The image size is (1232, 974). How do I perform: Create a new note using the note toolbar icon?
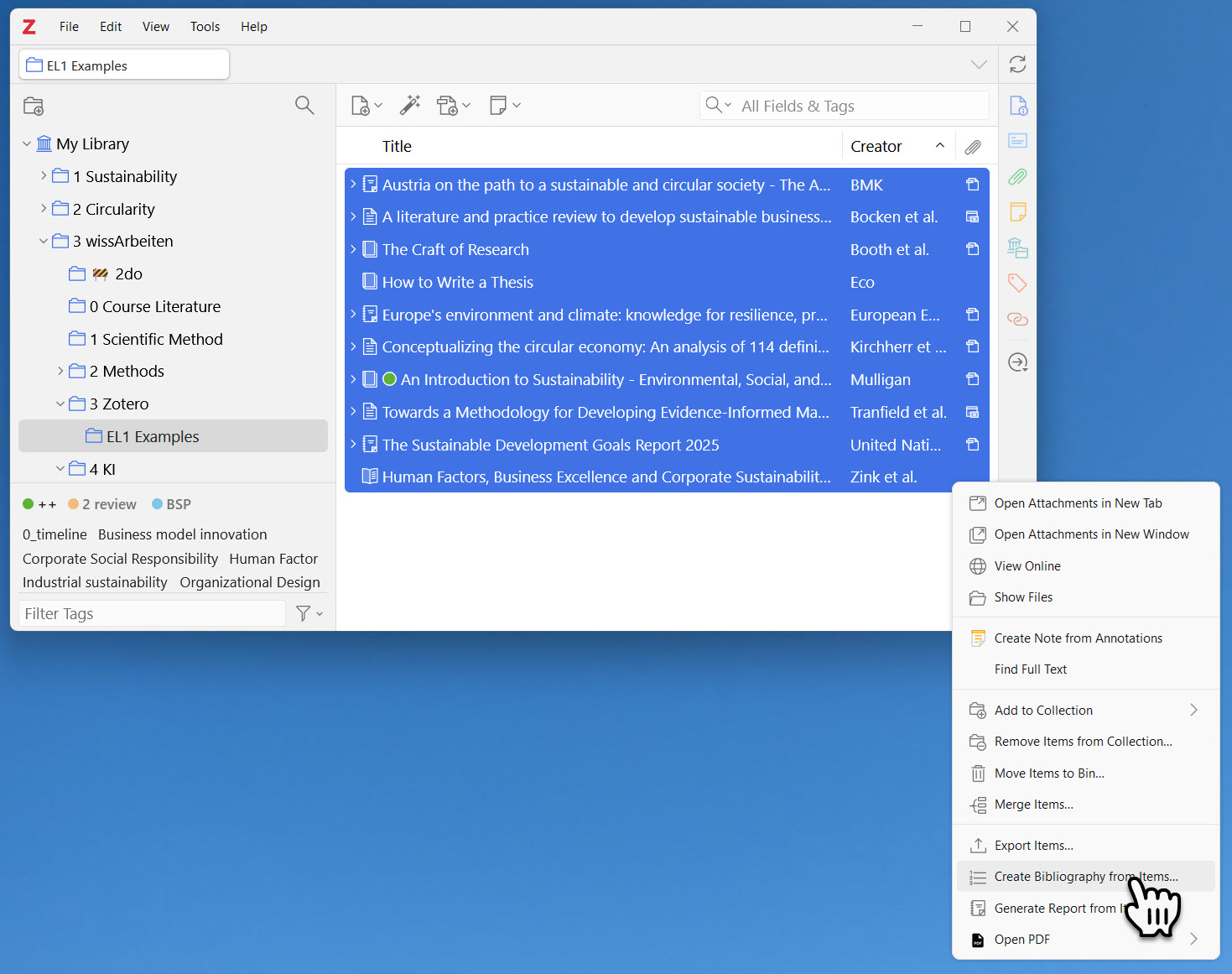[500, 105]
